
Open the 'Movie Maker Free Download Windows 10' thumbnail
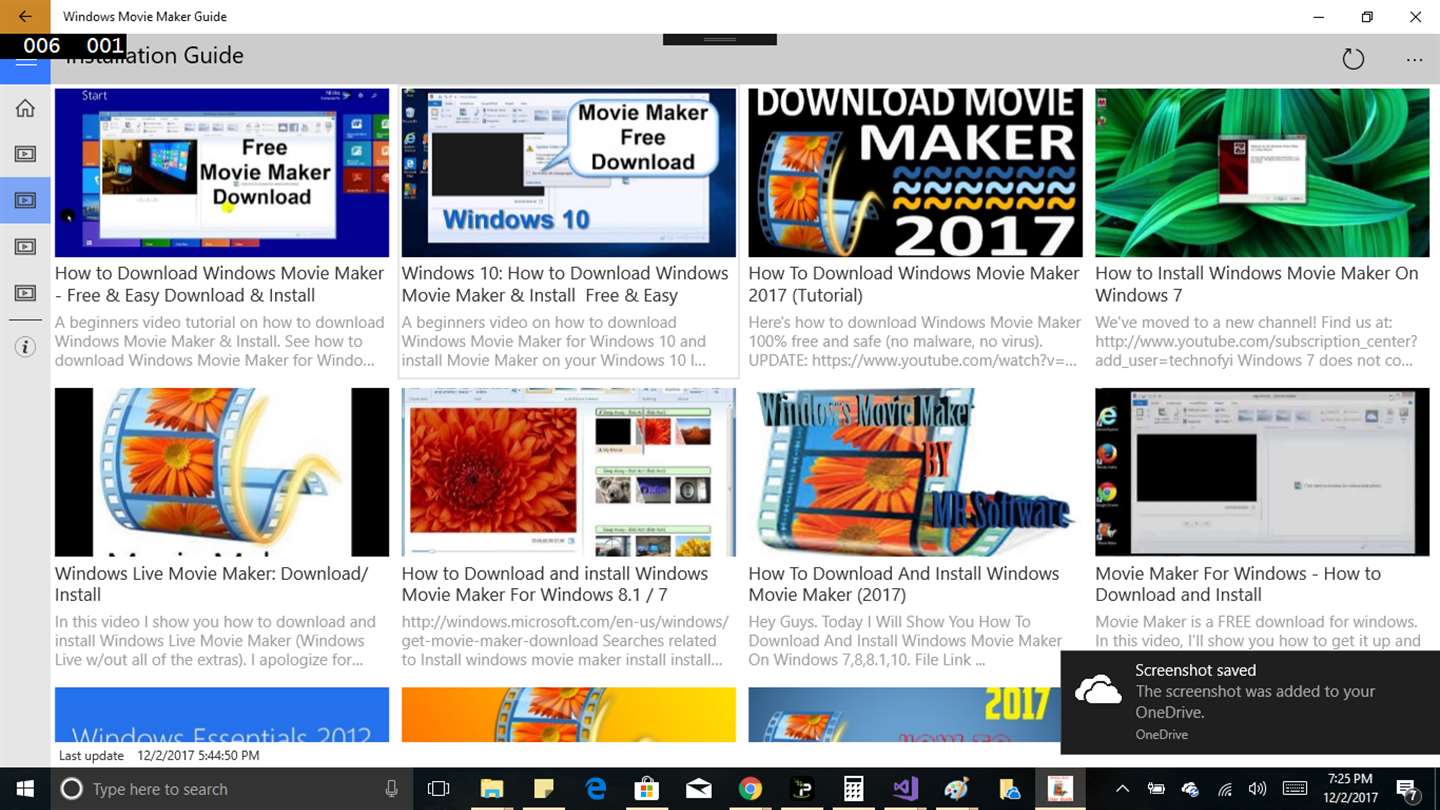click(568, 173)
